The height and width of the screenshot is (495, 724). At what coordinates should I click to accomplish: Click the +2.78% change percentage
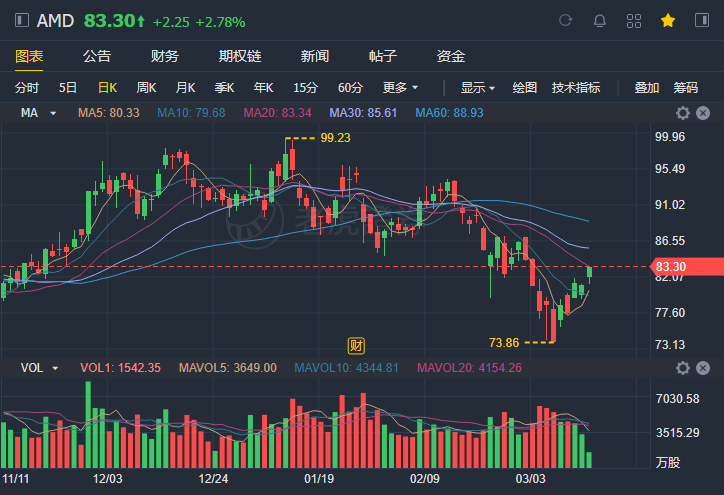pyautogui.click(x=220, y=22)
